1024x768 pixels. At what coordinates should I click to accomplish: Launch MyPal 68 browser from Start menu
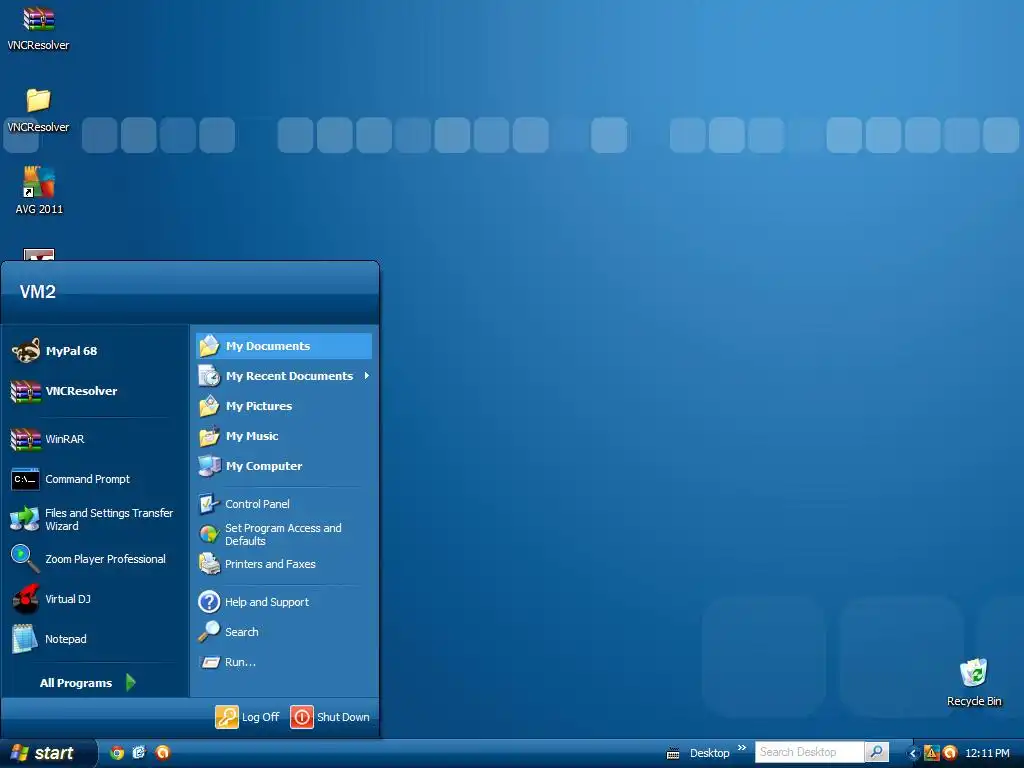95,351
